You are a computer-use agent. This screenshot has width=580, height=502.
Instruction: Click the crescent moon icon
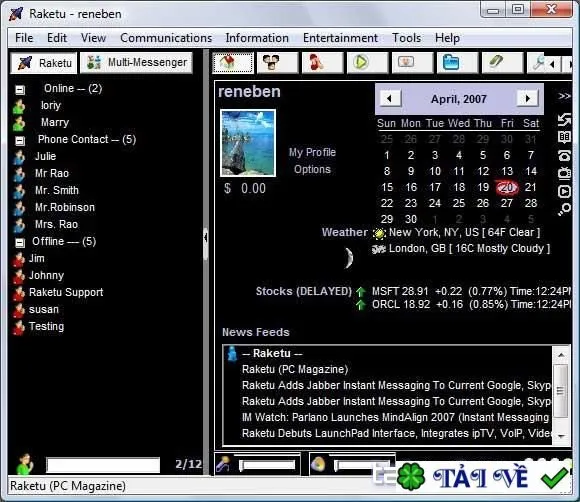349,258
